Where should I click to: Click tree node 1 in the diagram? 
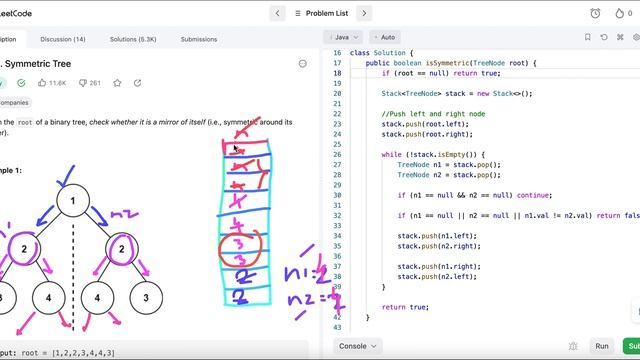73,200
